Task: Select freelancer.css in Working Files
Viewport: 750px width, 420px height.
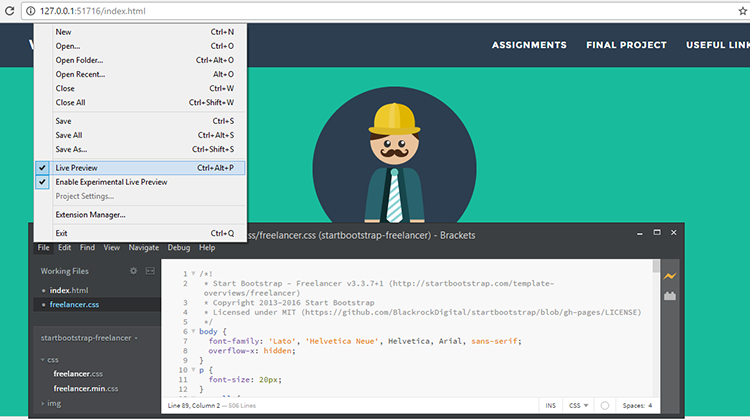Action: (x=97, y=304)
